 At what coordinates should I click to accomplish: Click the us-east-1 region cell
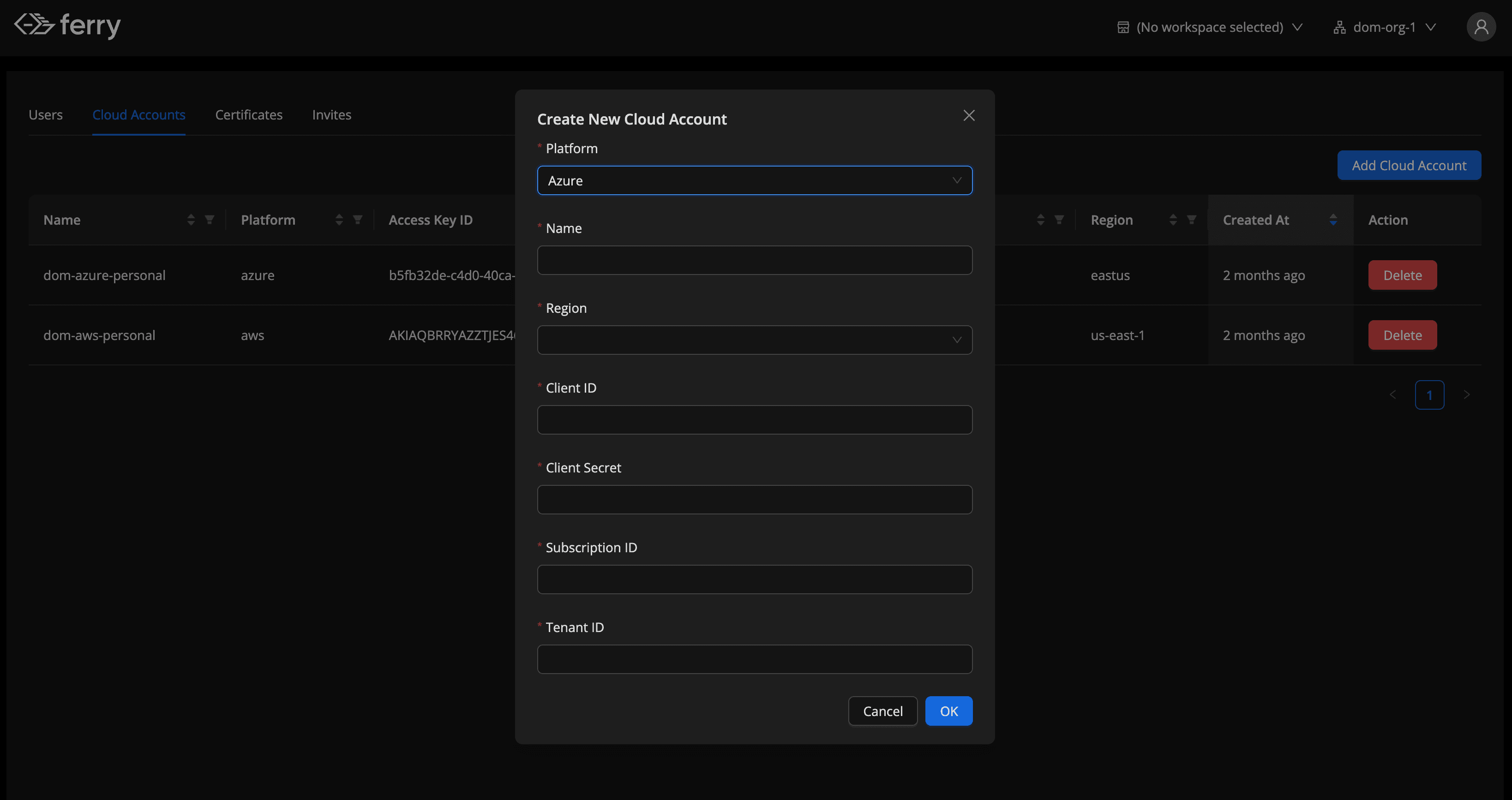(x=1117, y=335)
